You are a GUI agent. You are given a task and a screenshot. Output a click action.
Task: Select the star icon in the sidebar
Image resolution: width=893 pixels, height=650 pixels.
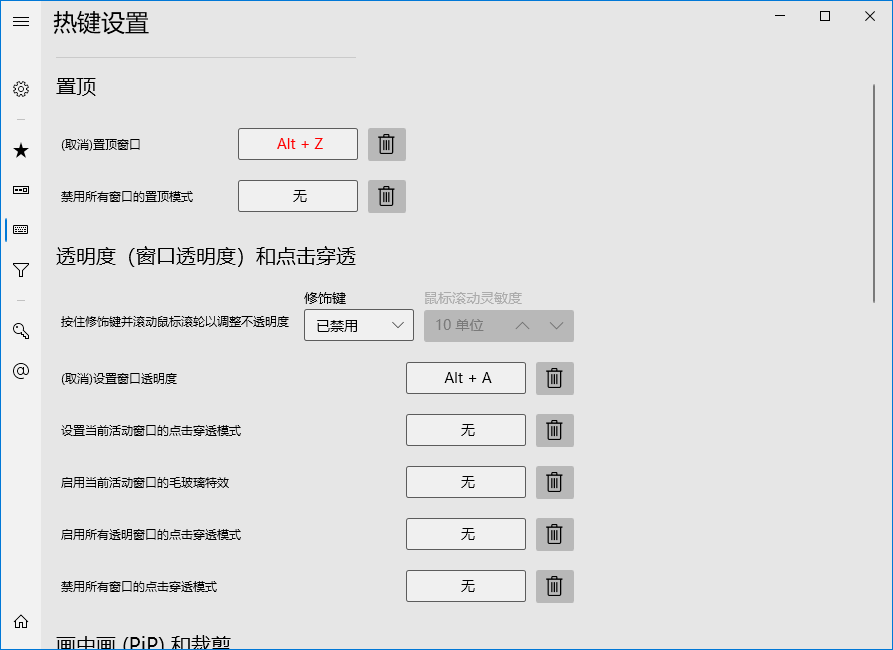tap(20, 149)
